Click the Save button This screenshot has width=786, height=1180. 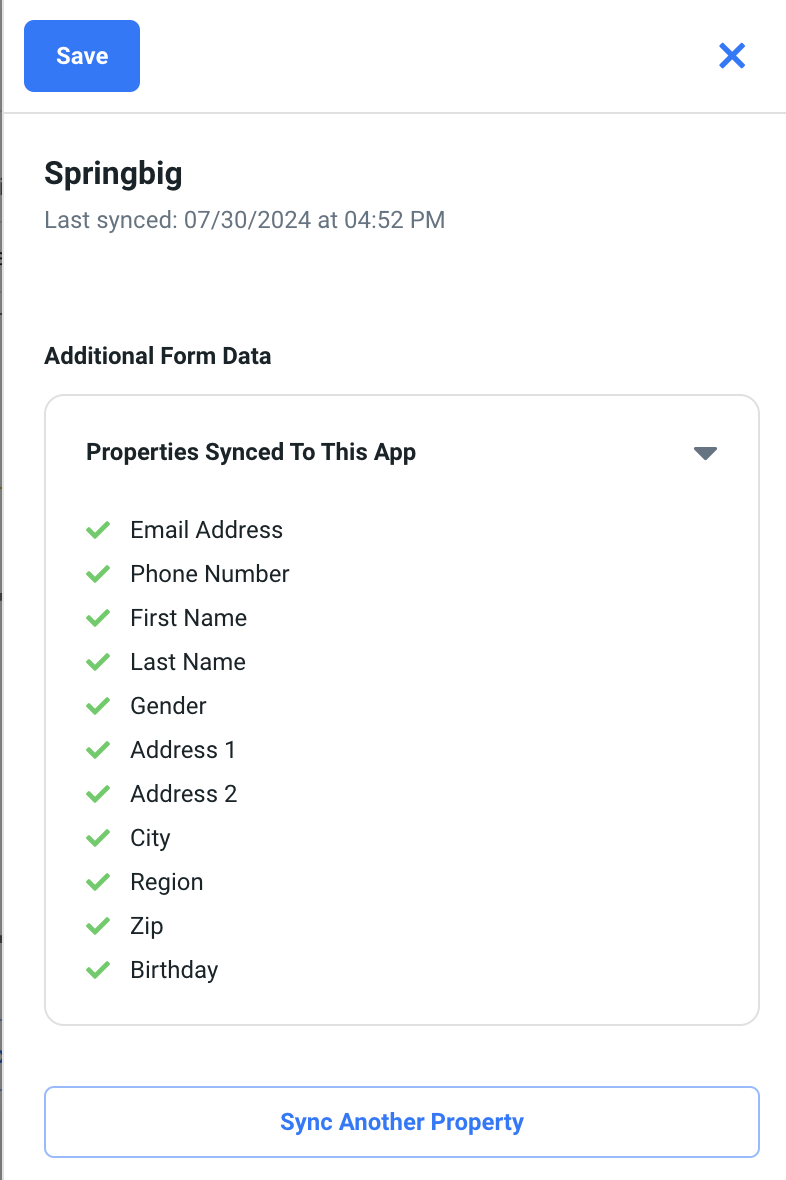click(82, 56)
